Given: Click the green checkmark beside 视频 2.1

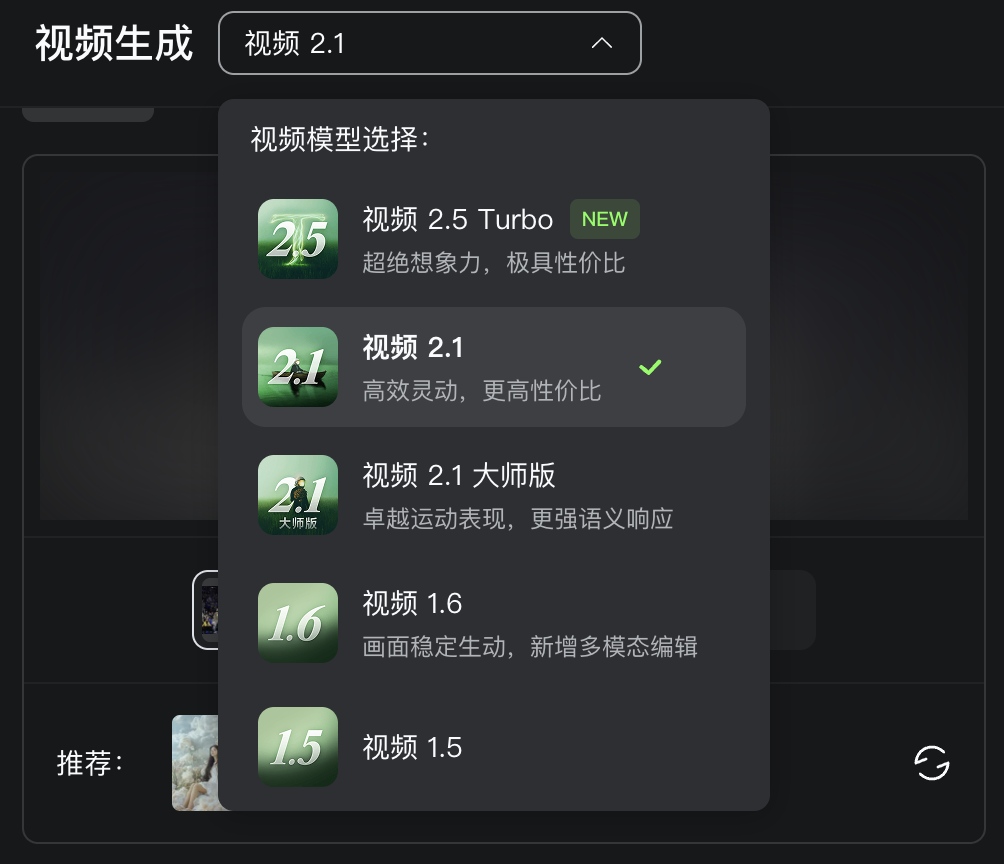Looking at the screenshot, I should pyautogui.click(x=650, y=367).
